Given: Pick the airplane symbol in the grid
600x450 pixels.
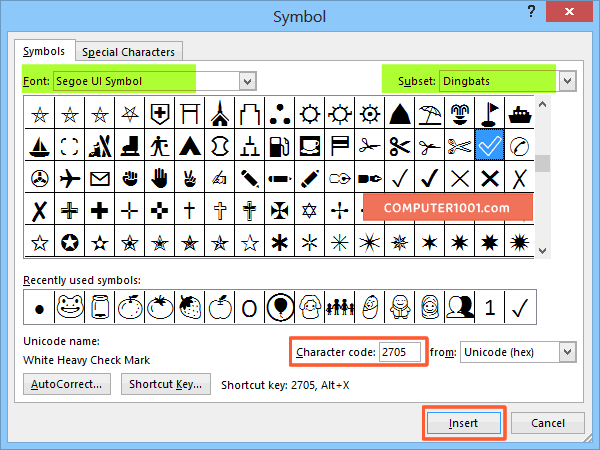Looking at the screenshot, I should (70, 179).
